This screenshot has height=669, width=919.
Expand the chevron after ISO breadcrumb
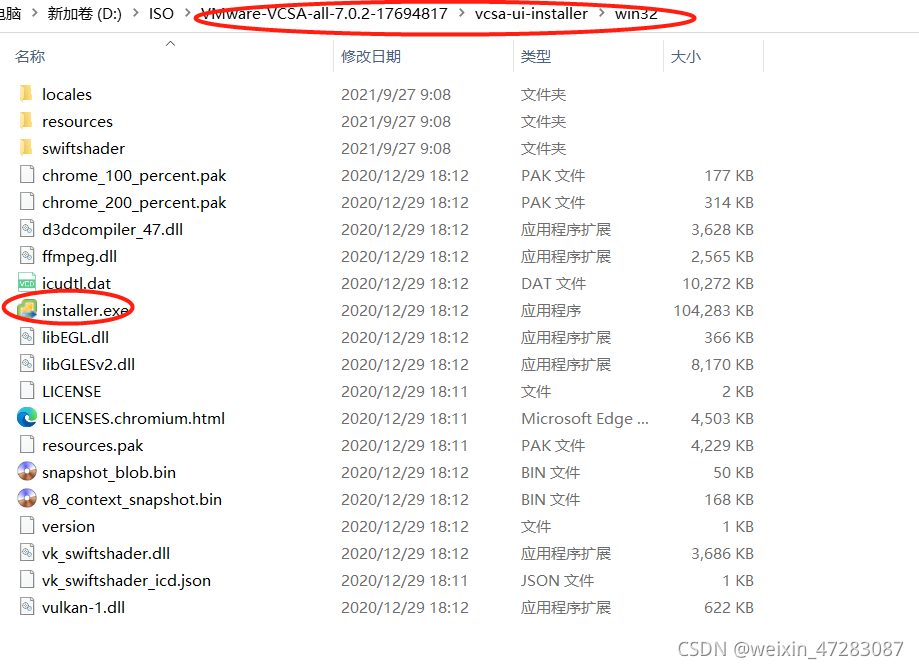188,13
